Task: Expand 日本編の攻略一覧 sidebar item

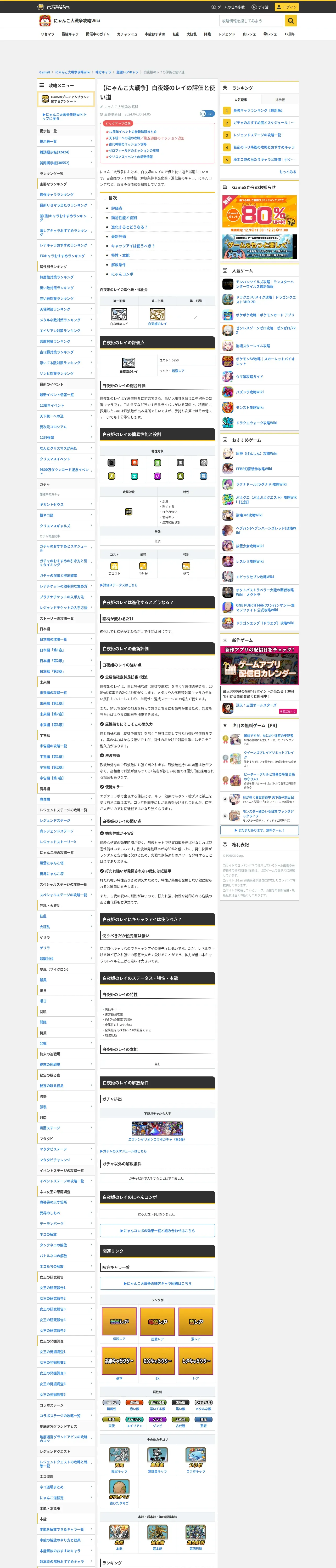Action: coord(66,640)
